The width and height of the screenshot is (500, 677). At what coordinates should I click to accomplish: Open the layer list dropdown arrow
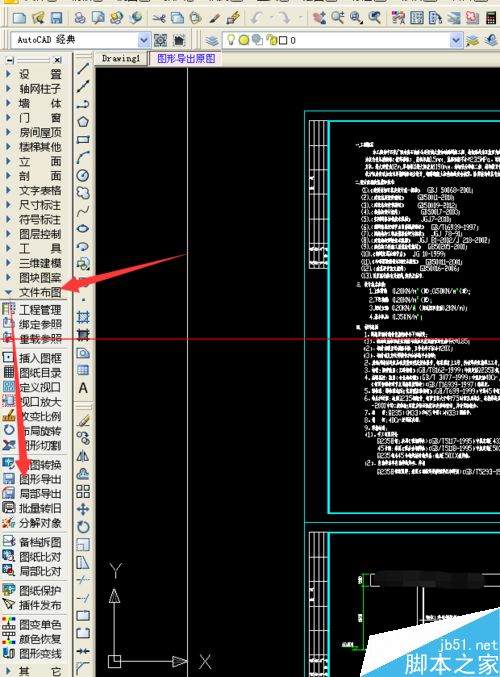[456, 40]
